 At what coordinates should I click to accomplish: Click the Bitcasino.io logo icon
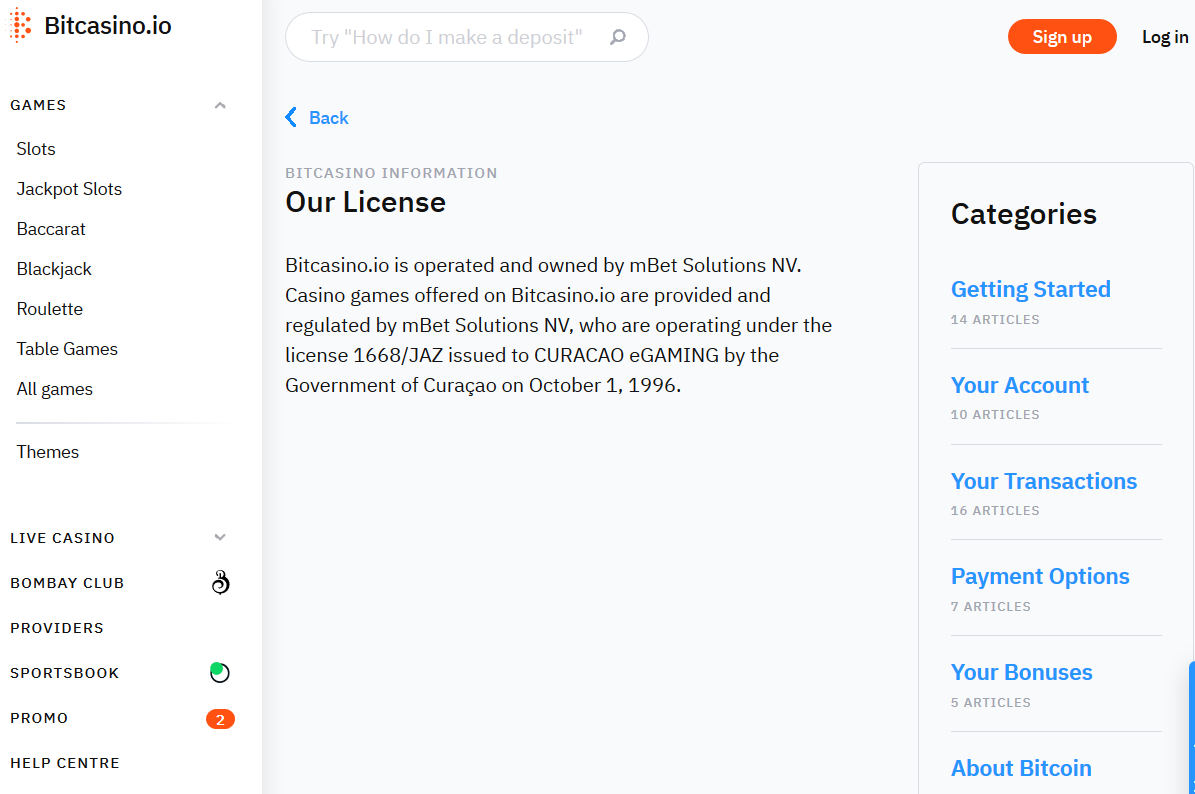click(20, 25)
